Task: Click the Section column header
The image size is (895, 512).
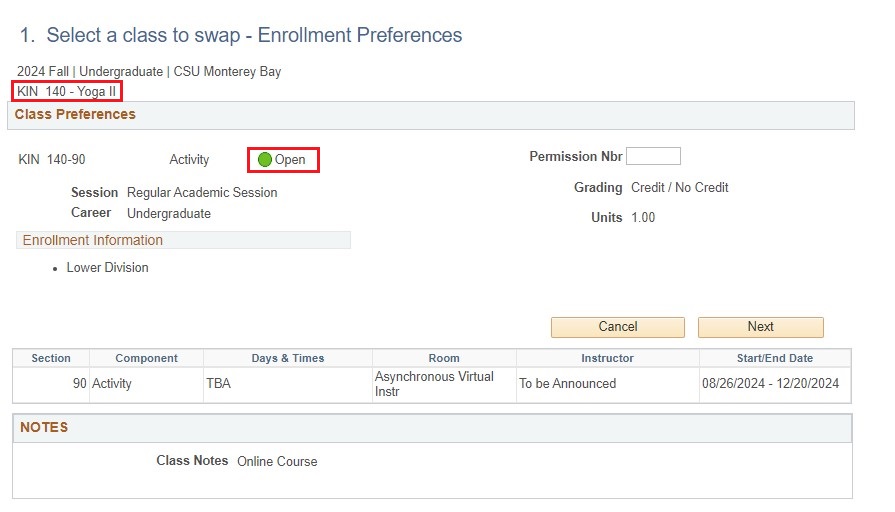Action: tap(51, 358)
